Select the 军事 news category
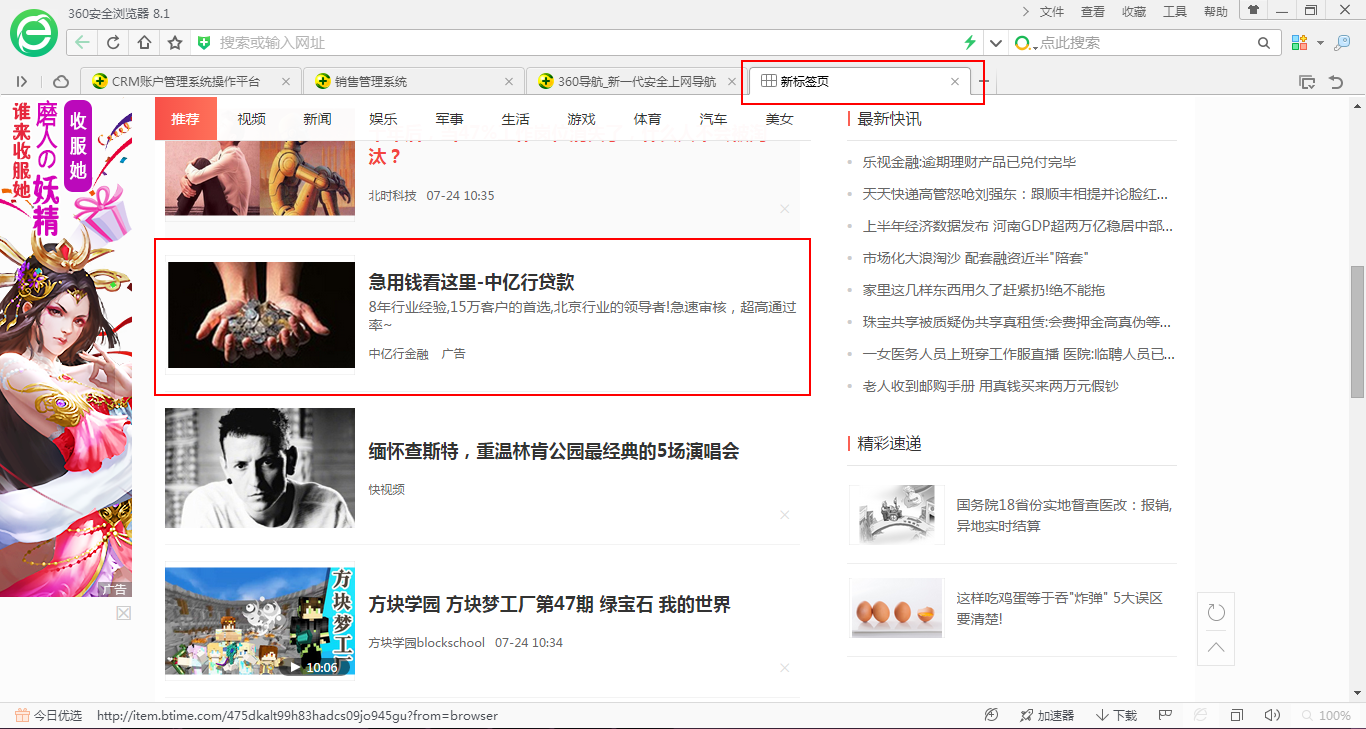The width and height of the screenshot is (1366, 729). pyautogui.click(x=449, y=119)
